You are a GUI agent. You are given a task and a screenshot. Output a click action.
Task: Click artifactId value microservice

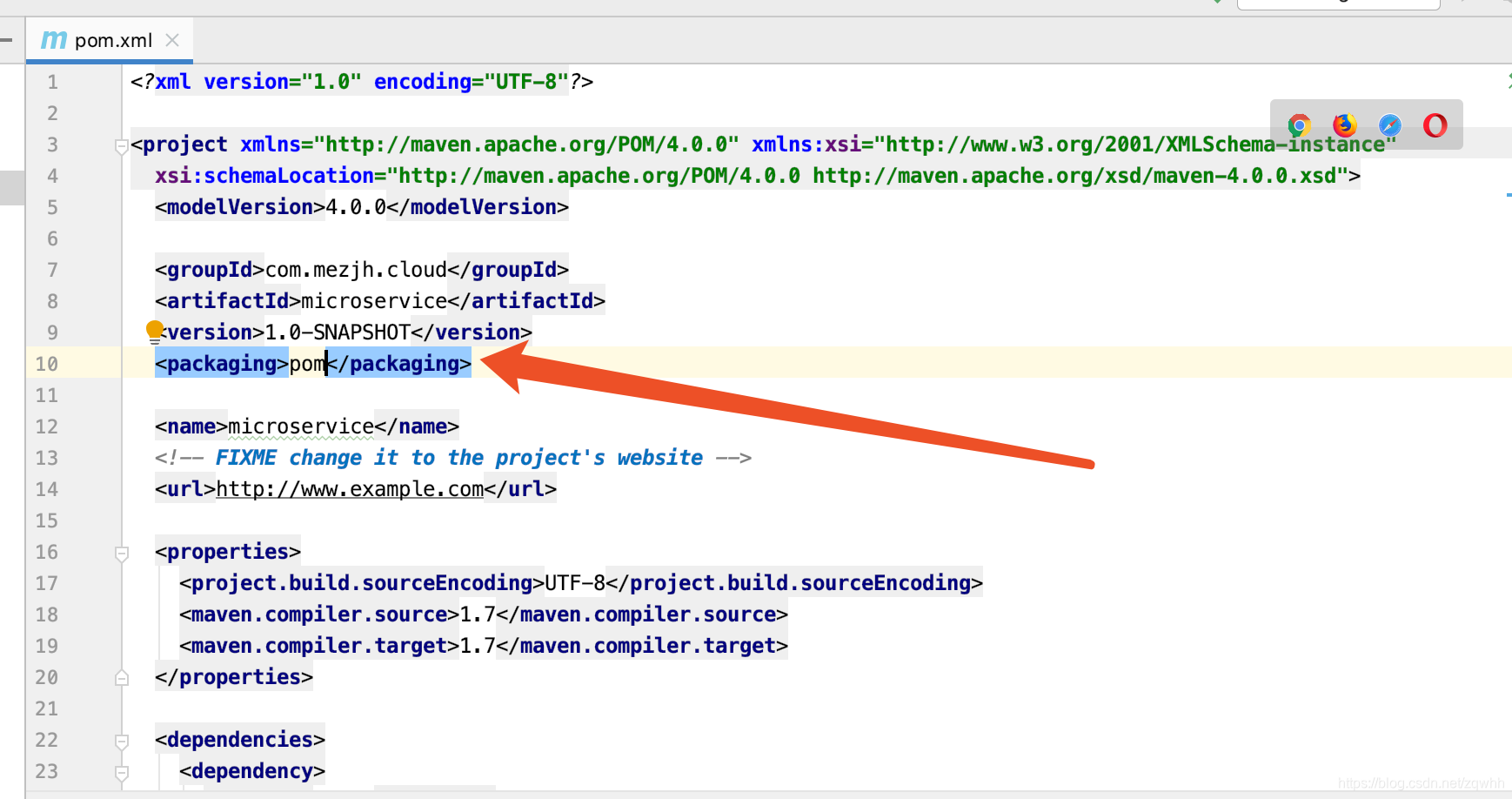pyautogui.click(x=374, y=301)
